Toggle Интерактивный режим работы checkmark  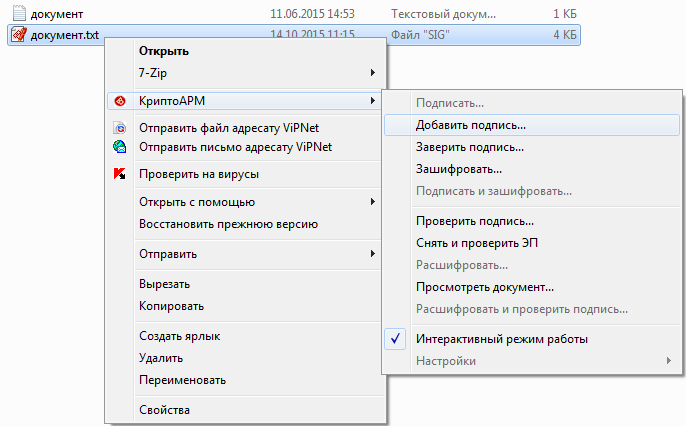pos(395,339)
